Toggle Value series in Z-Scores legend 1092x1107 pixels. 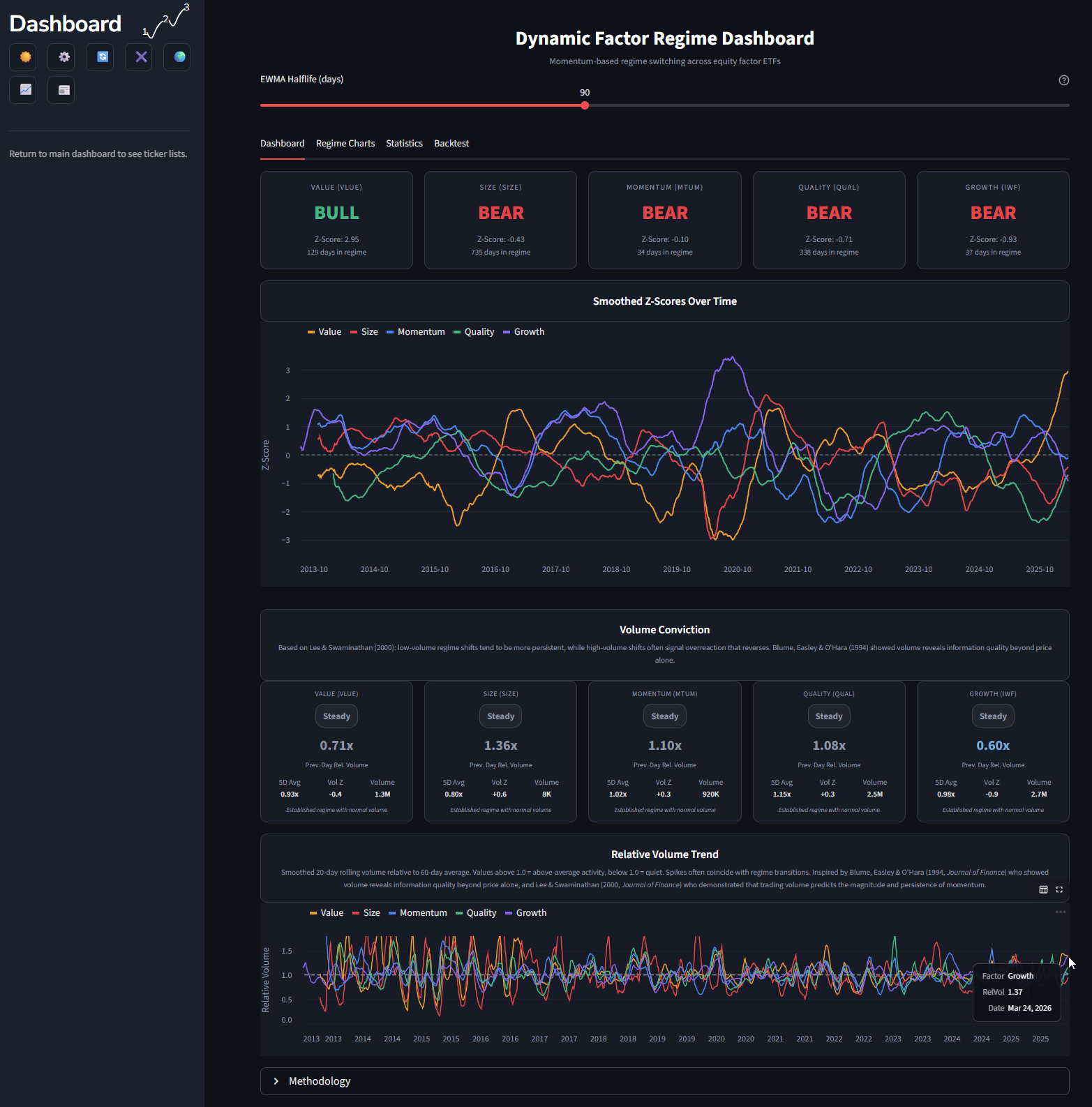[x=324, y=332]
